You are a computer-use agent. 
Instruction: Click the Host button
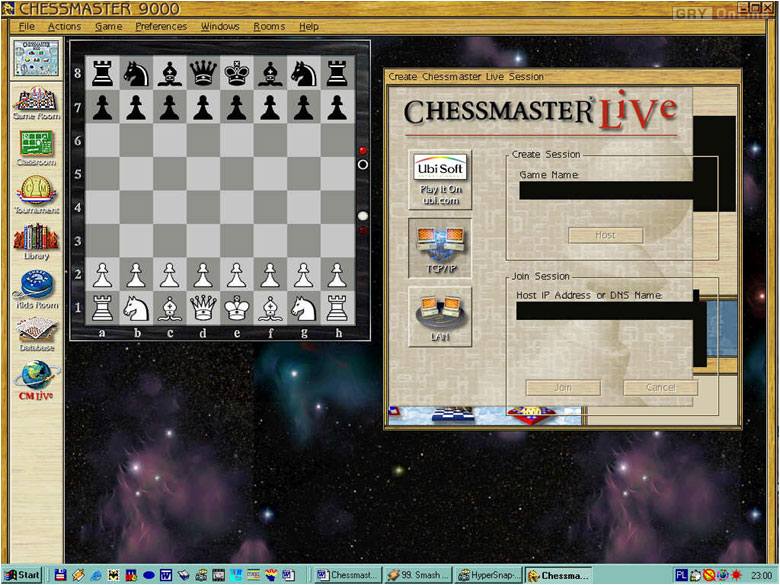605,235
